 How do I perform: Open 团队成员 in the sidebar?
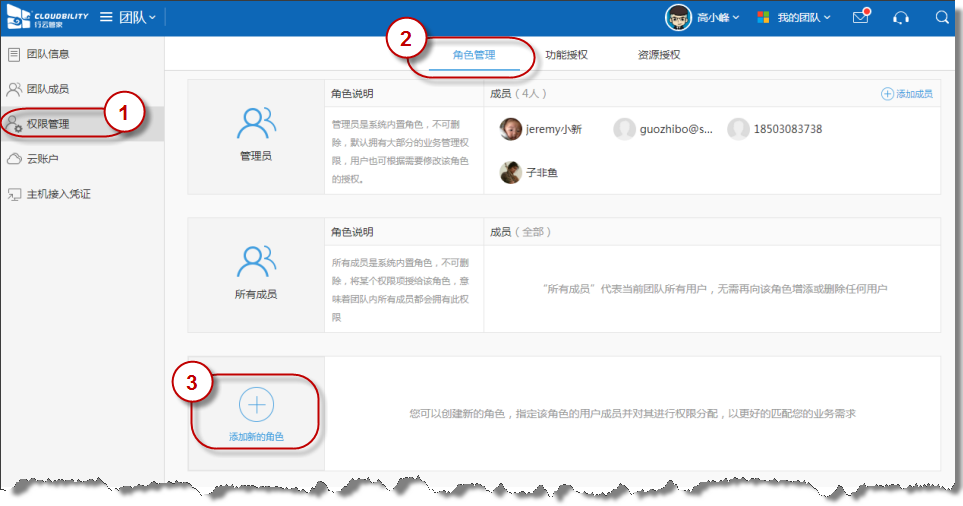[47, 89]
